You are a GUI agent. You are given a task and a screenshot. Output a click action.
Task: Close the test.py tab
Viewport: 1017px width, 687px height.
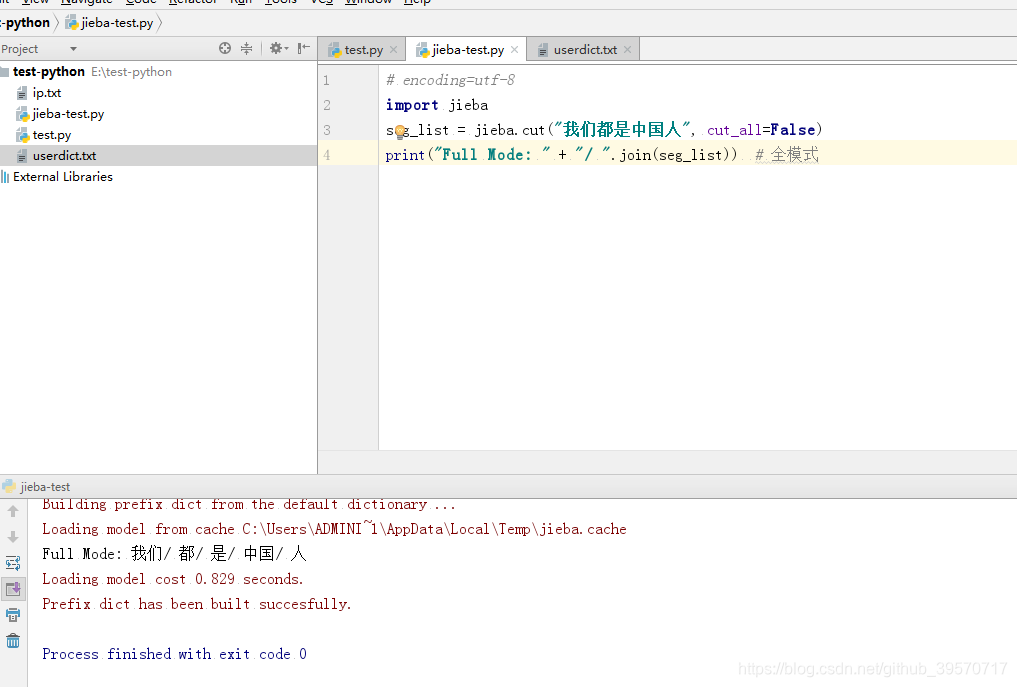point(393,49)
